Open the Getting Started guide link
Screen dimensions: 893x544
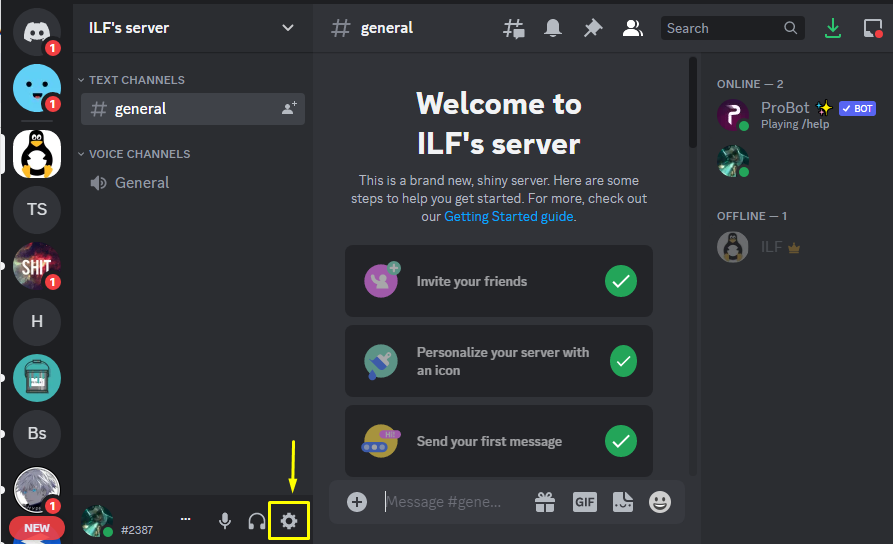(509, 216)
